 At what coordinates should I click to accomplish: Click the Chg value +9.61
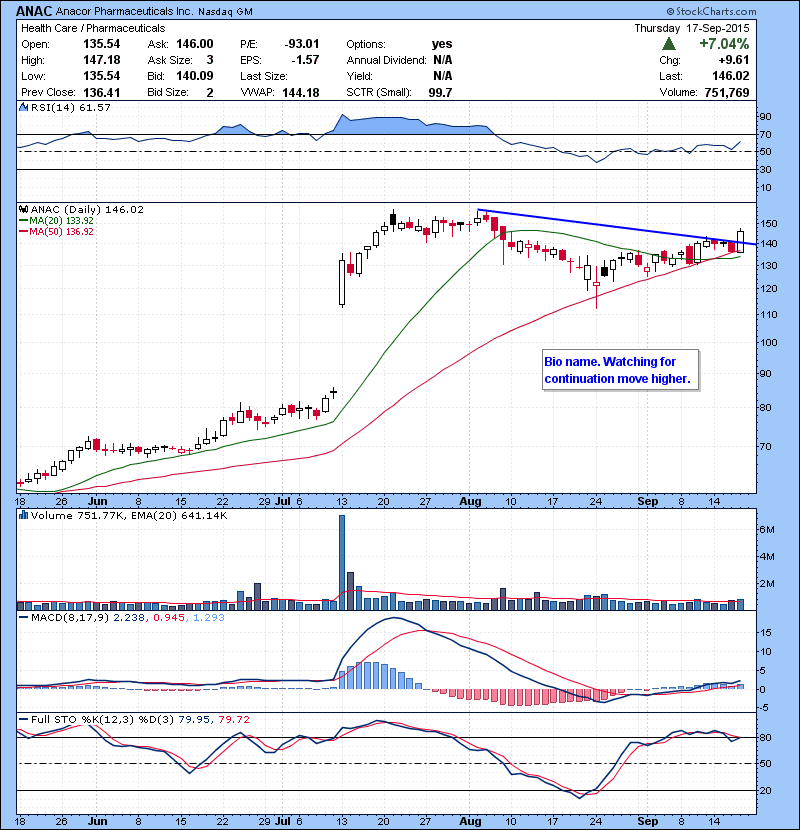tap(734, 60)
